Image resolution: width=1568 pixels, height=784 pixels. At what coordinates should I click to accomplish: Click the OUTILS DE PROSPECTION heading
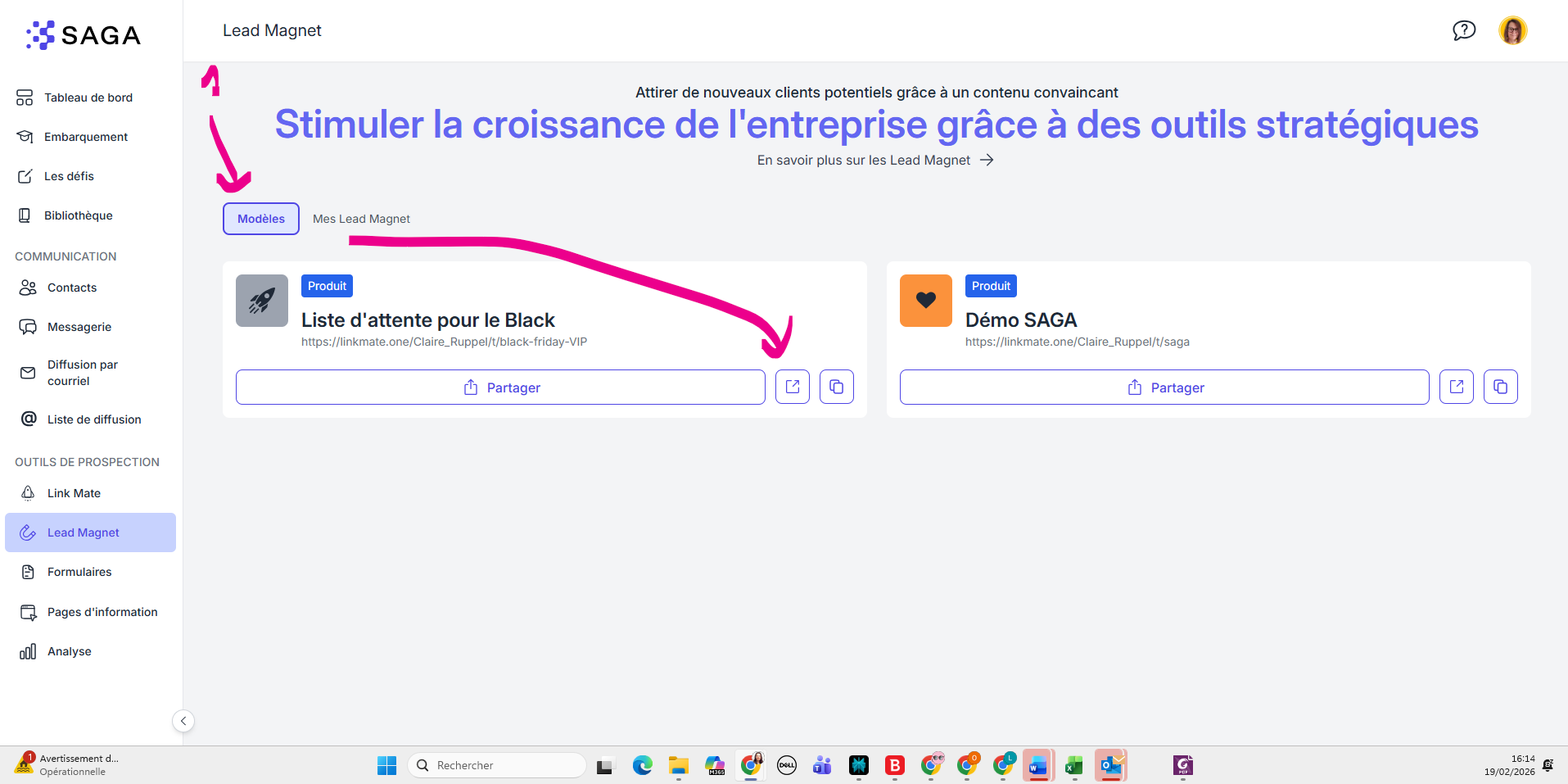87,462
